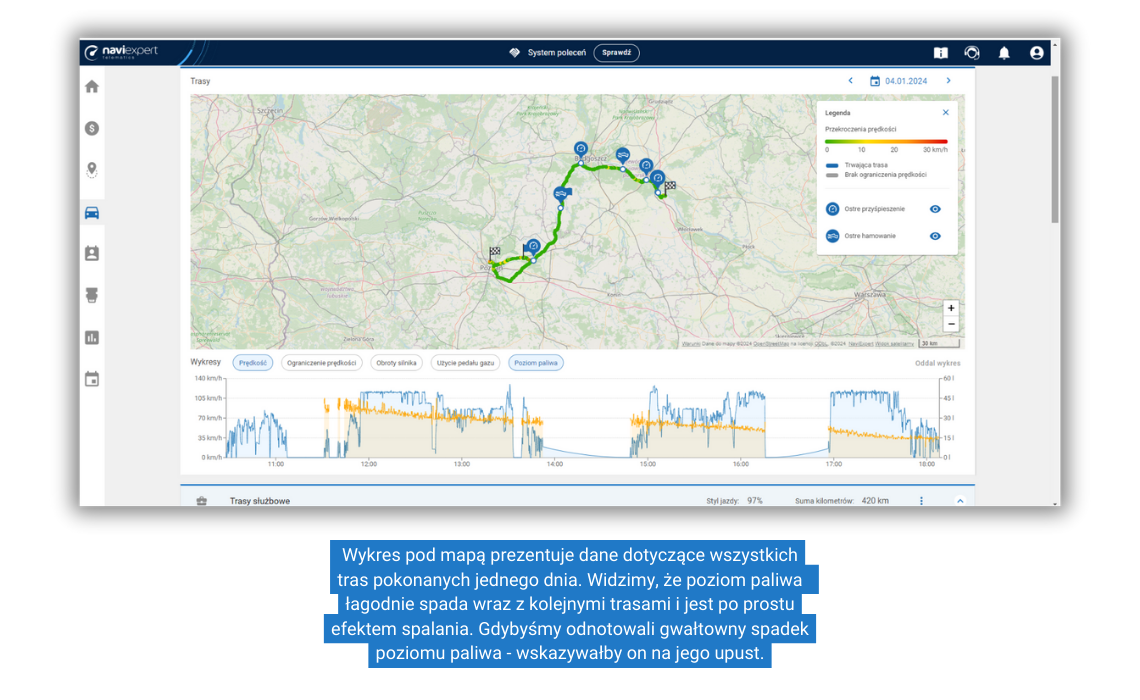Toggle visibility of Ostre przyspieszenie events
The image size is (1140, 700).
935,209
